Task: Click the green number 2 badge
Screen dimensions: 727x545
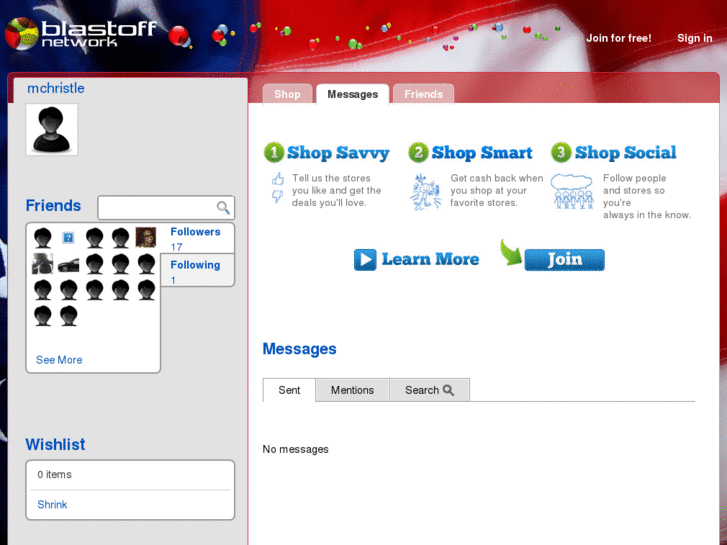Action: point(418,153)
